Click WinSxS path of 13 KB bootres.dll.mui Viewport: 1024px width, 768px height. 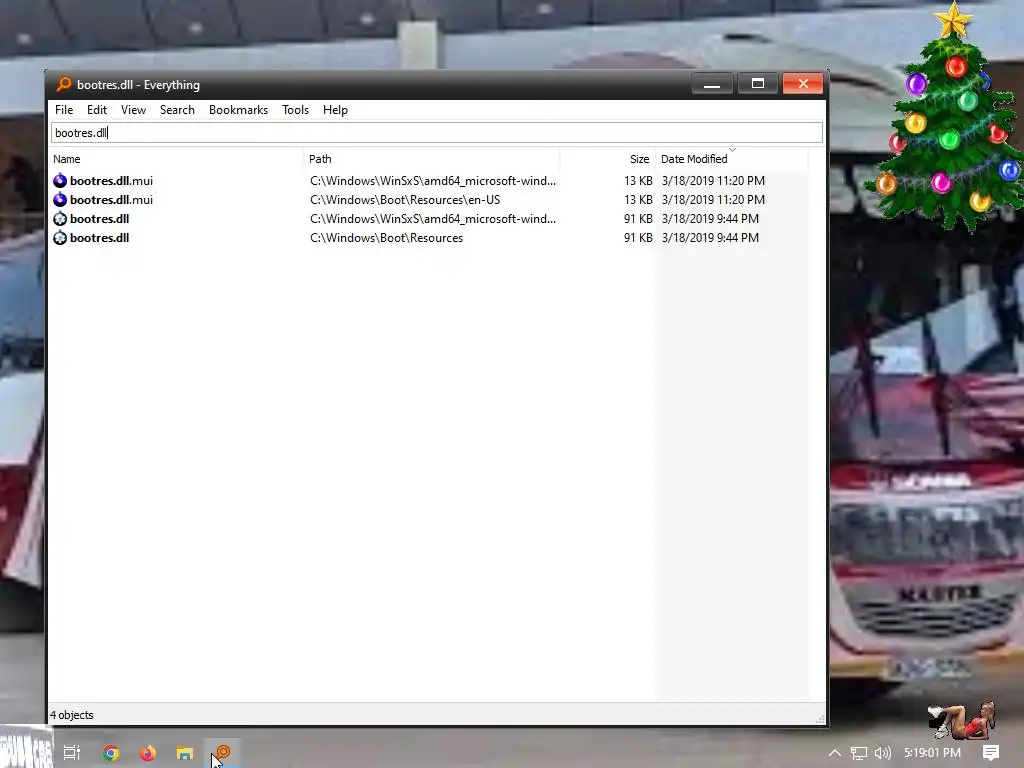(x=433, y=181)
